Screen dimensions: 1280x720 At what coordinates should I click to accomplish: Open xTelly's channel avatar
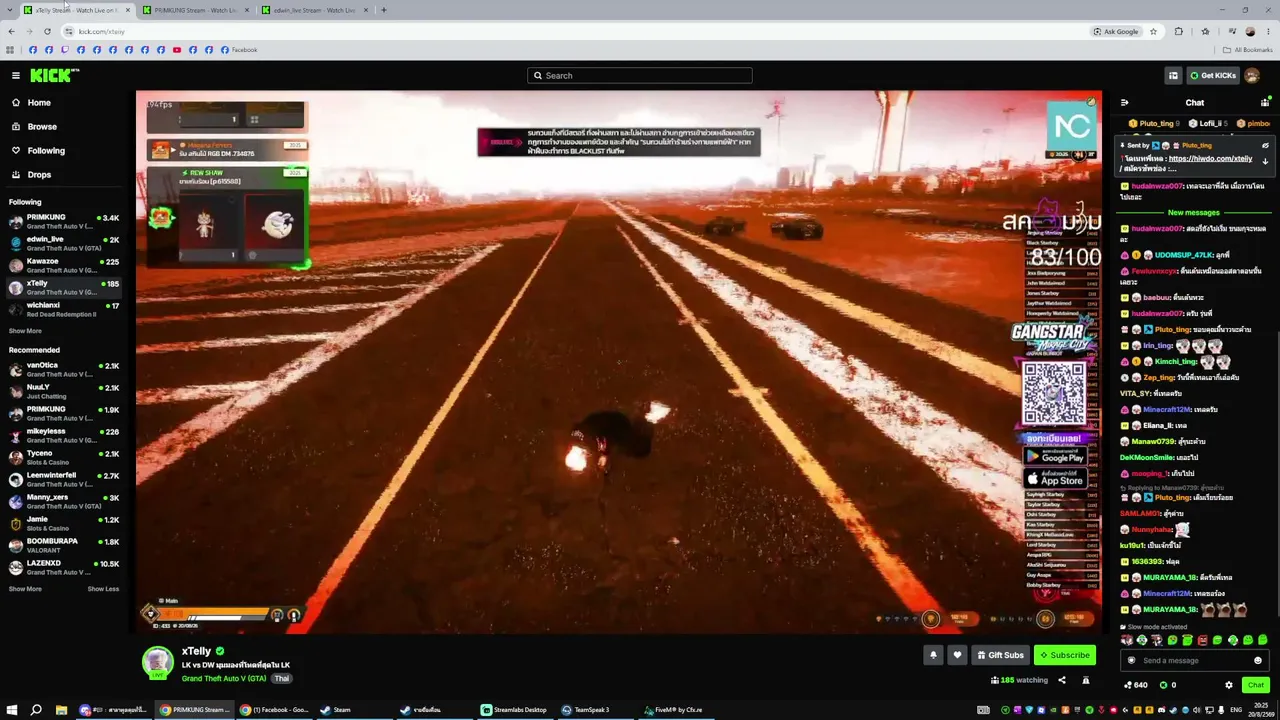pos(157,662)
